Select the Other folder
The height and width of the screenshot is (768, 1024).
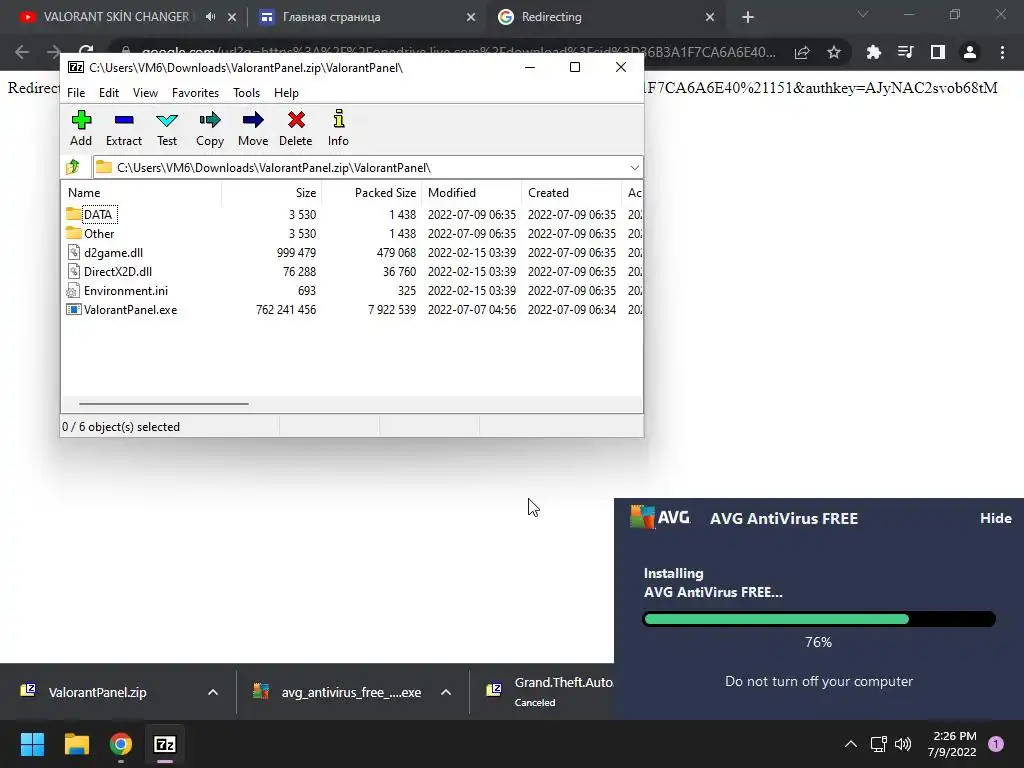click(x=90, y=233)
